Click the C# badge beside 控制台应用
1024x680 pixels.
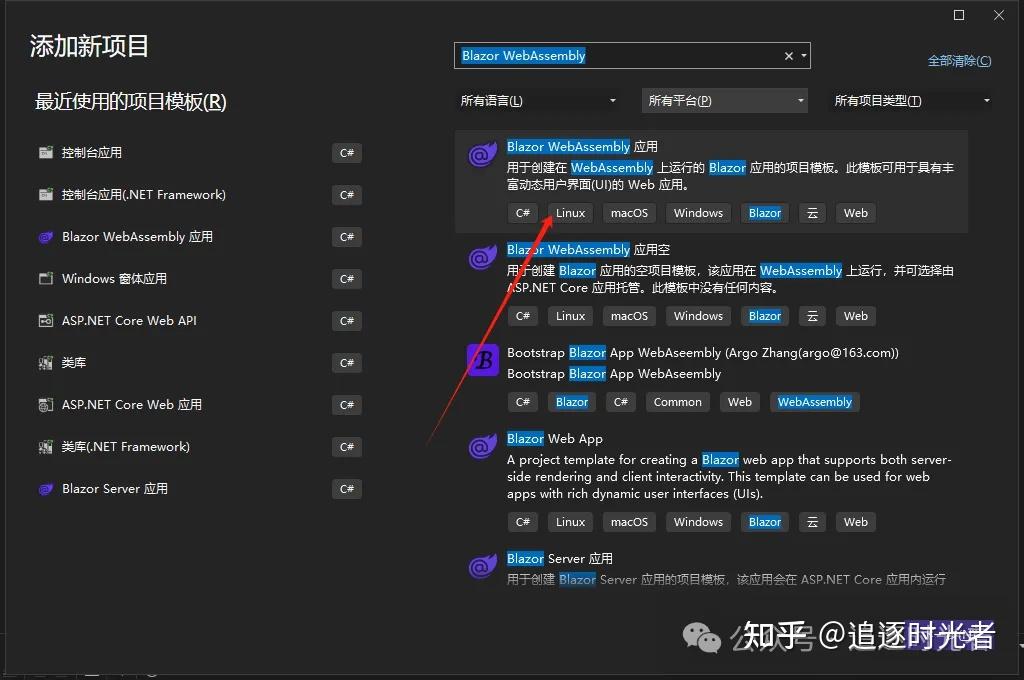347,153
